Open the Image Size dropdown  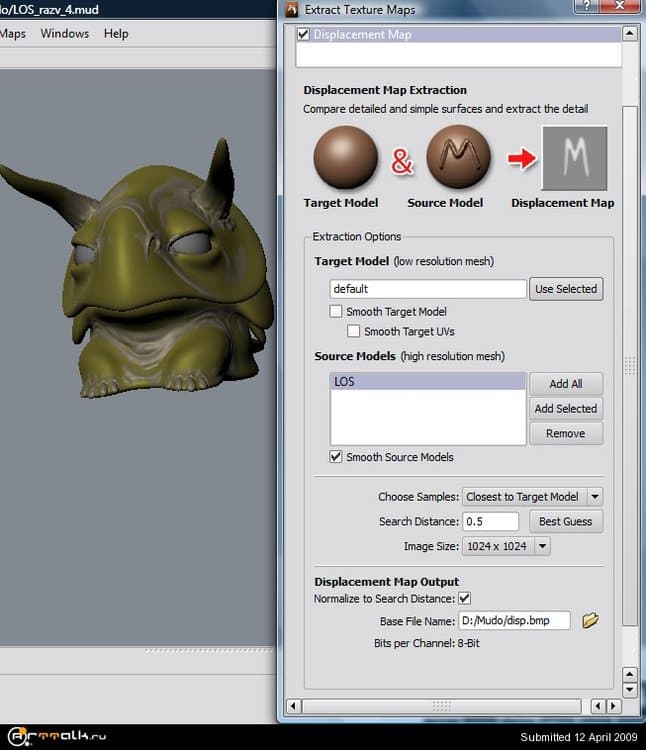[x=506, y=546]
